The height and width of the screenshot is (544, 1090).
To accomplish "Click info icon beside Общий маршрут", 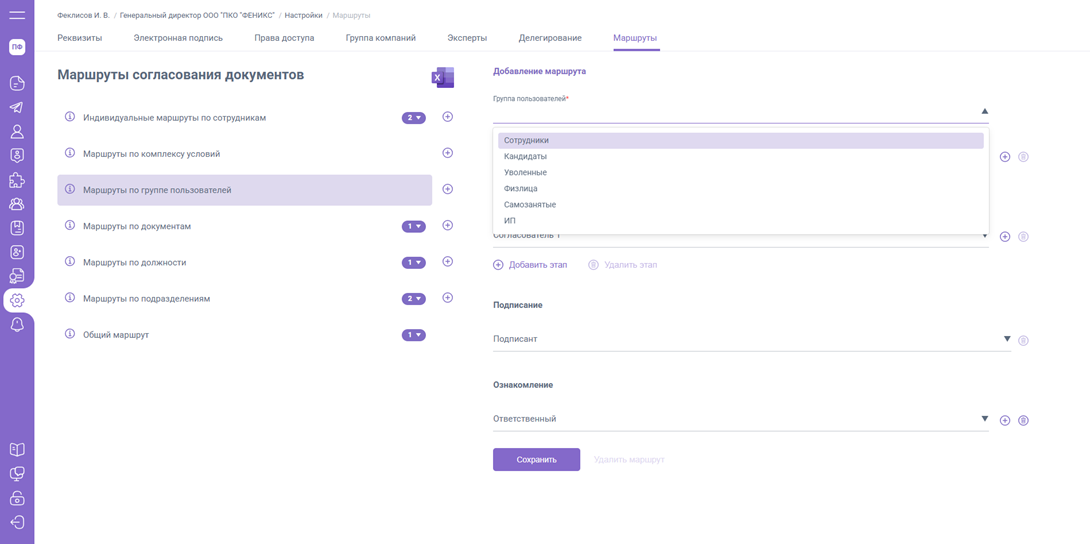I will [70, 334].
